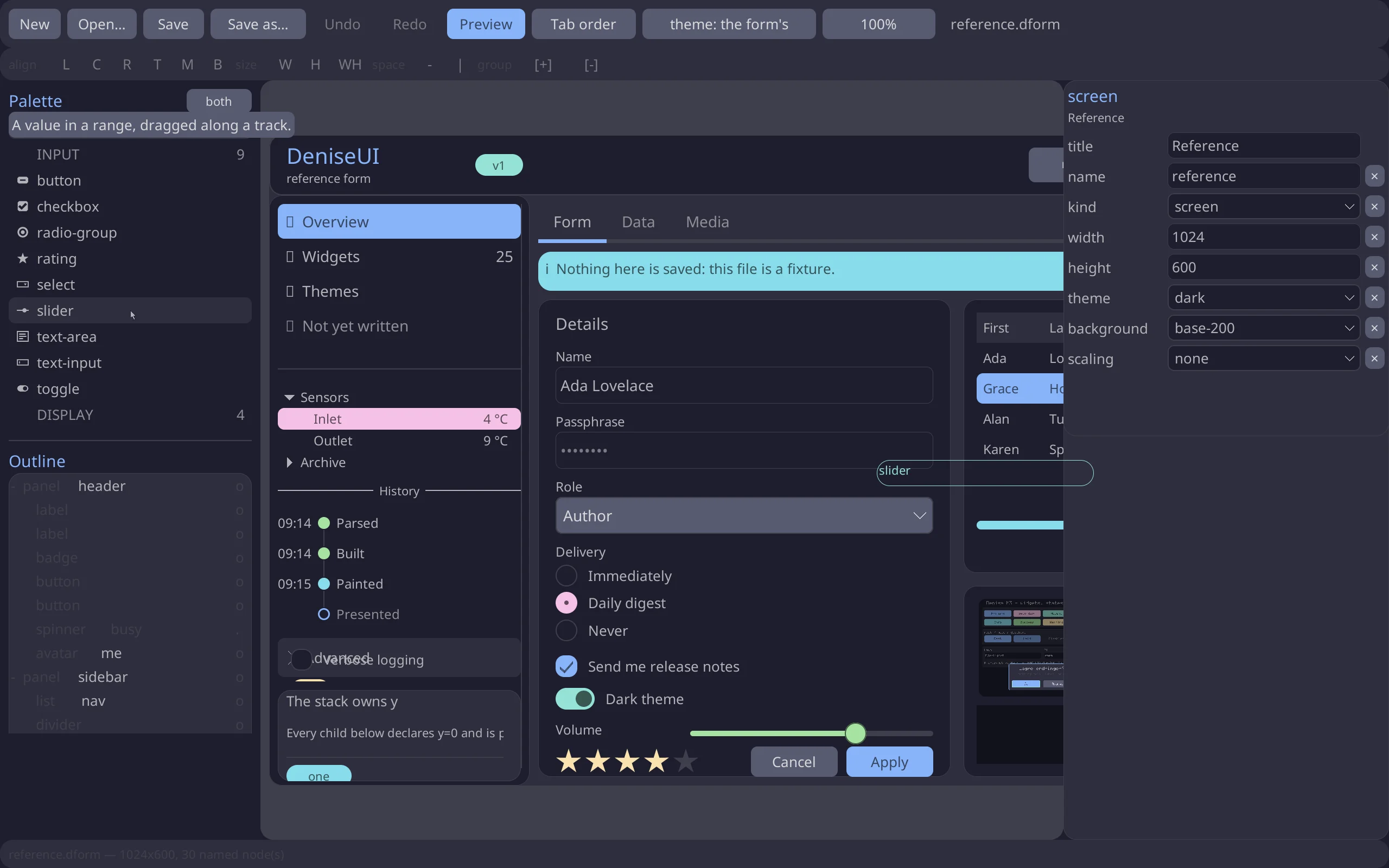Click the Tab order button
1389x868 pixels.
click(583, 24)
